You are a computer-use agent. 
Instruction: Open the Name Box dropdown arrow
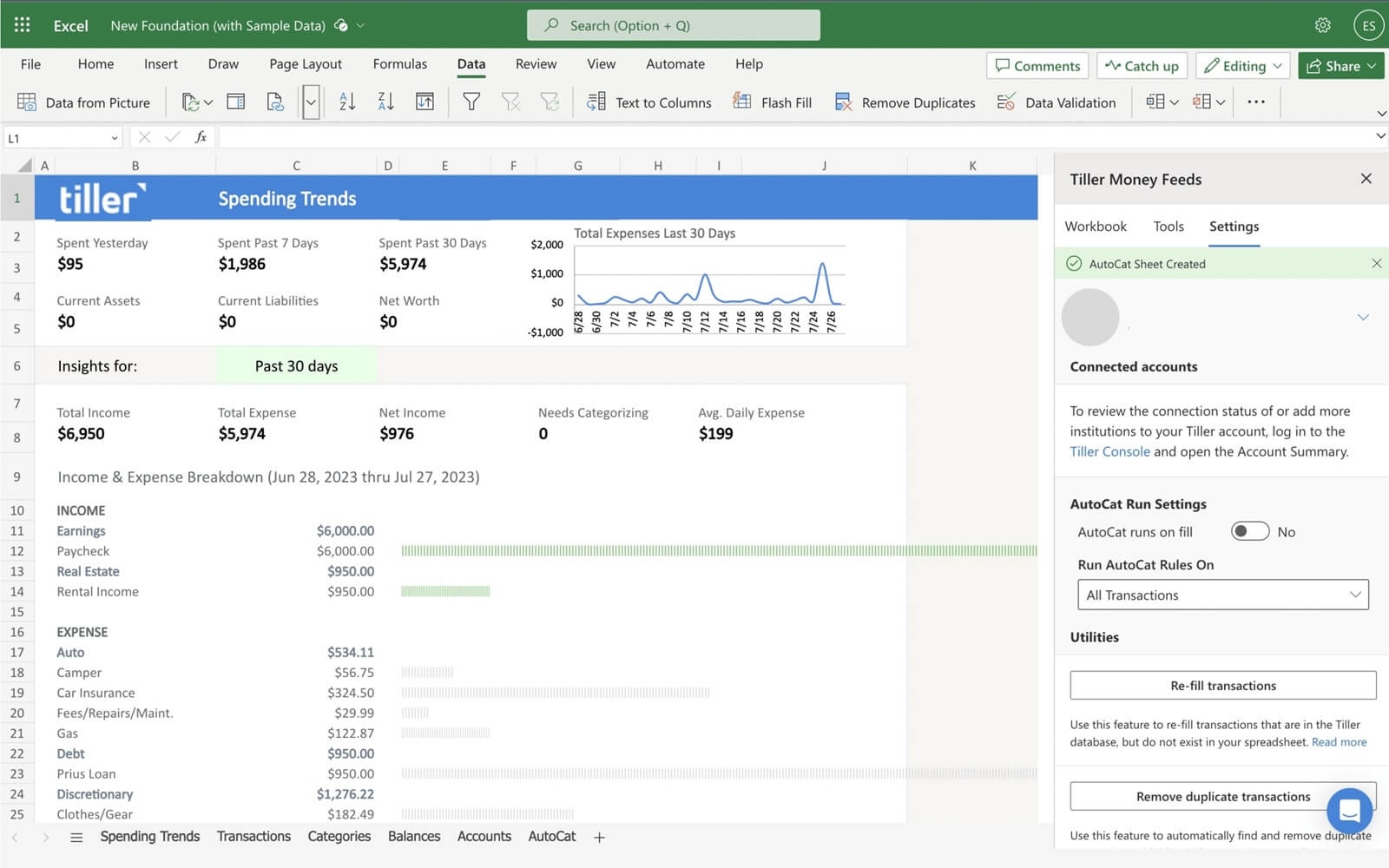(115, 138)
